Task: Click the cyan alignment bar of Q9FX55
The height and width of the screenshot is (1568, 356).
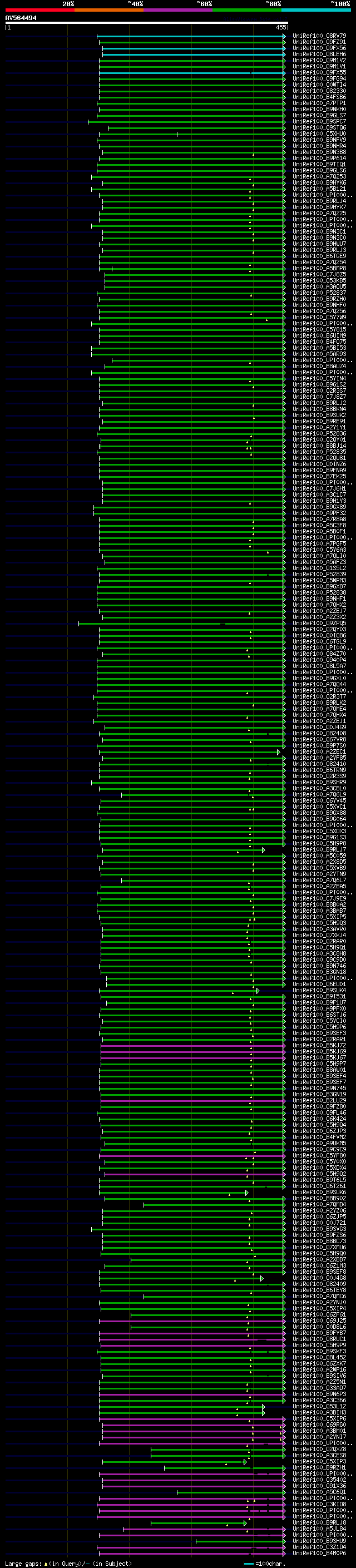Action: click(192, 73)
